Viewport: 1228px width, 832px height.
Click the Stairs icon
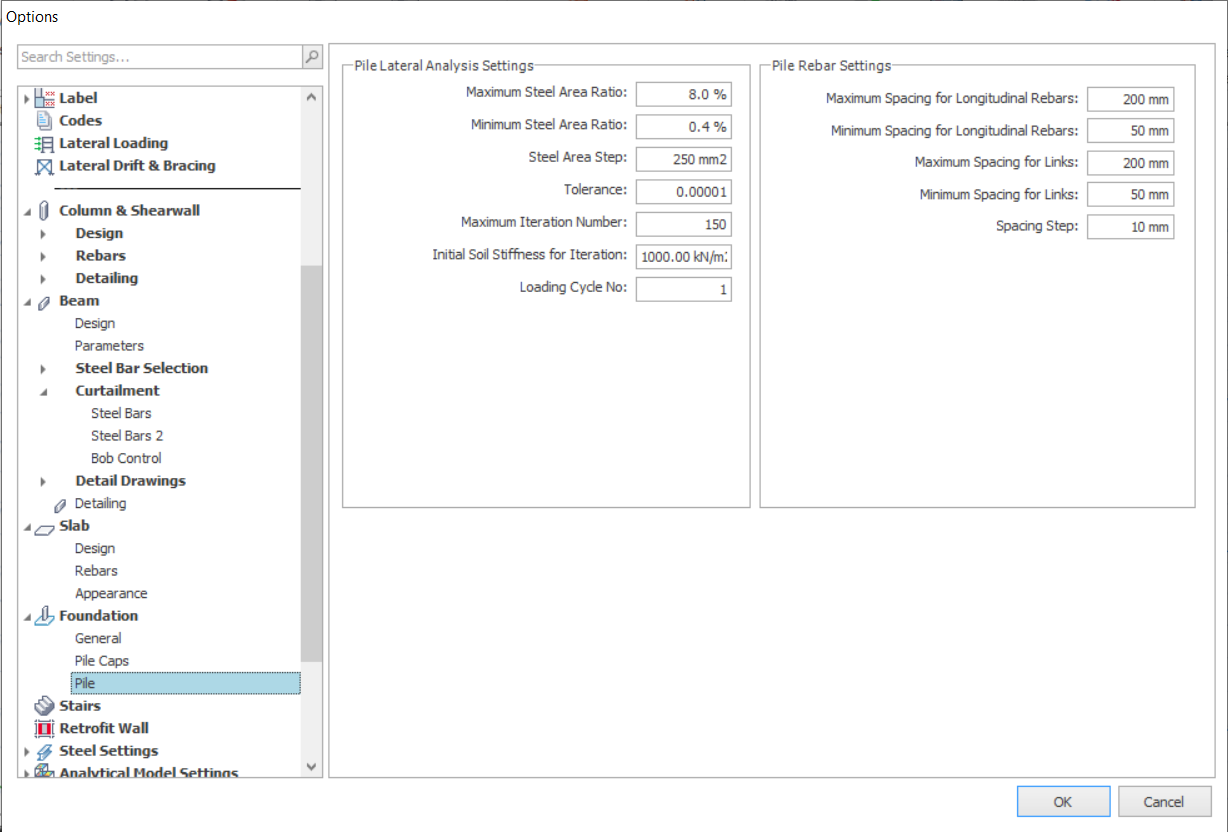tap(44, 706)
